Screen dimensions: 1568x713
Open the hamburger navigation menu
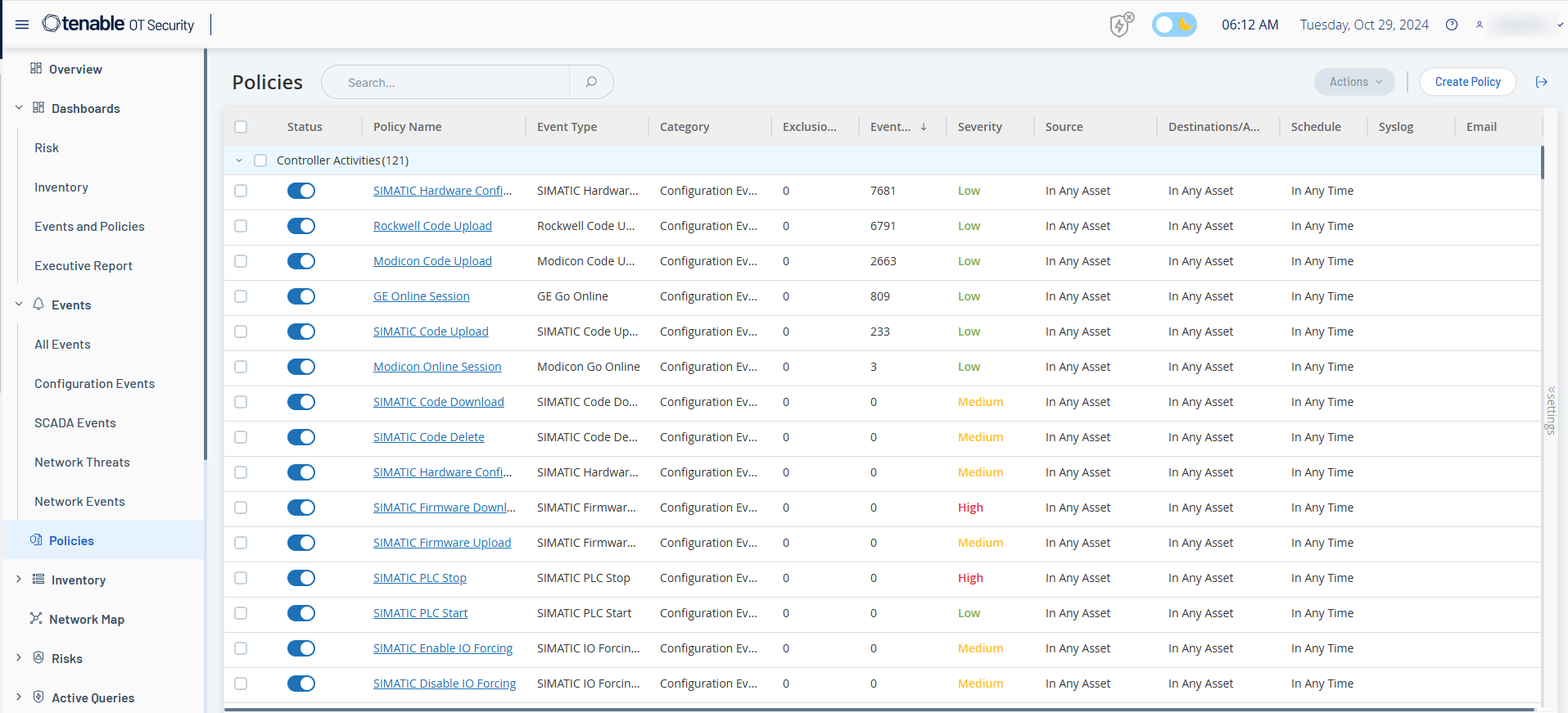22,25
